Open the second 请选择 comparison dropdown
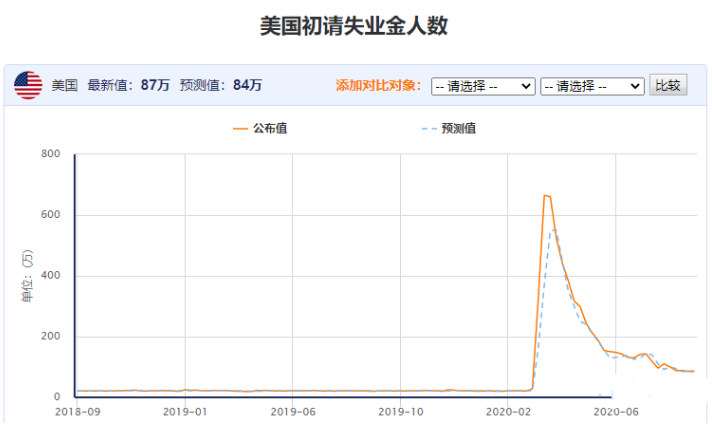The height and width of the screenshot is (429, 712). tap(592, 86)
